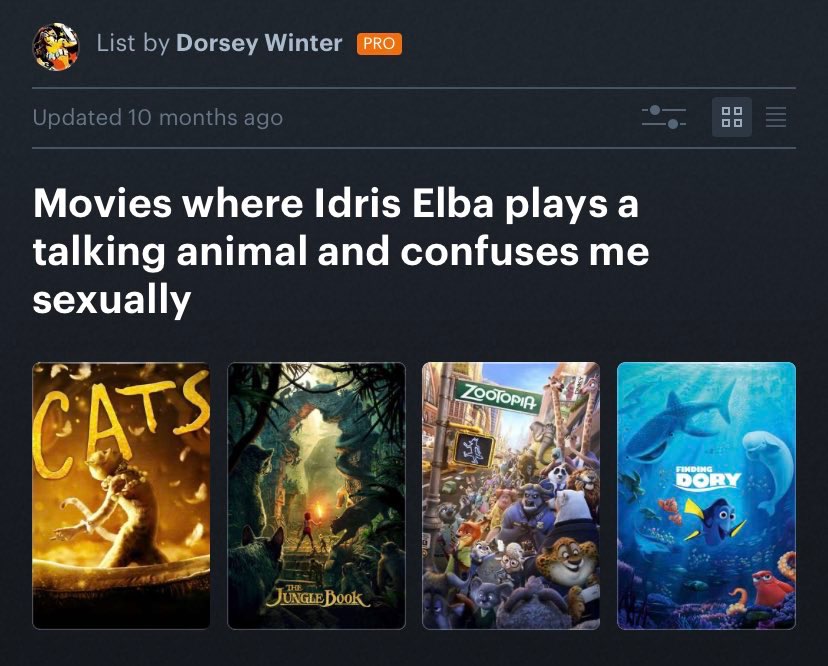The image size is (828, 666).
Task: Click the 'List by' label
Action: (x=133, y=43)
